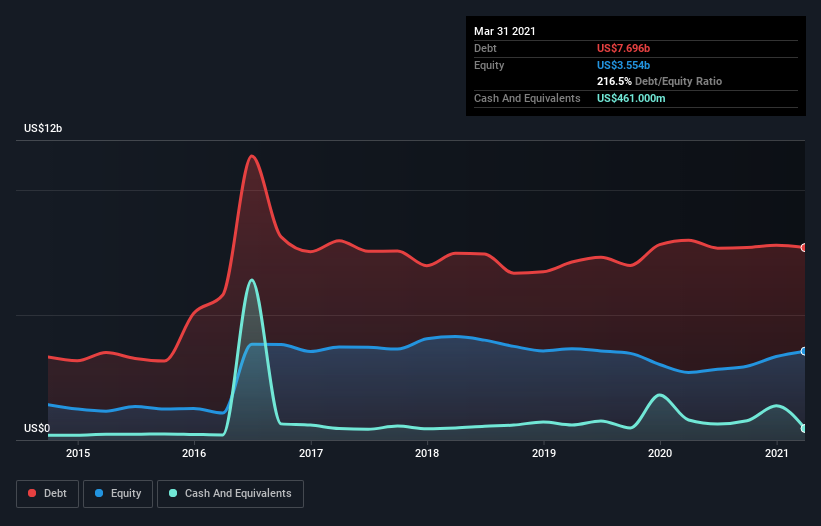Click the Debt label in tooltip
The width and height of the screenshot is (821, 526).
(485, 48)
